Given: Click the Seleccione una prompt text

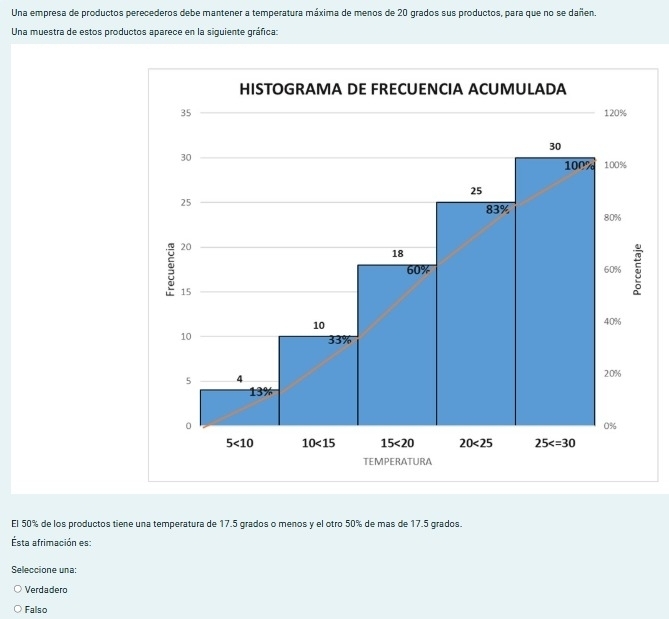Looking at the screenshot, I should coord(43,570).
